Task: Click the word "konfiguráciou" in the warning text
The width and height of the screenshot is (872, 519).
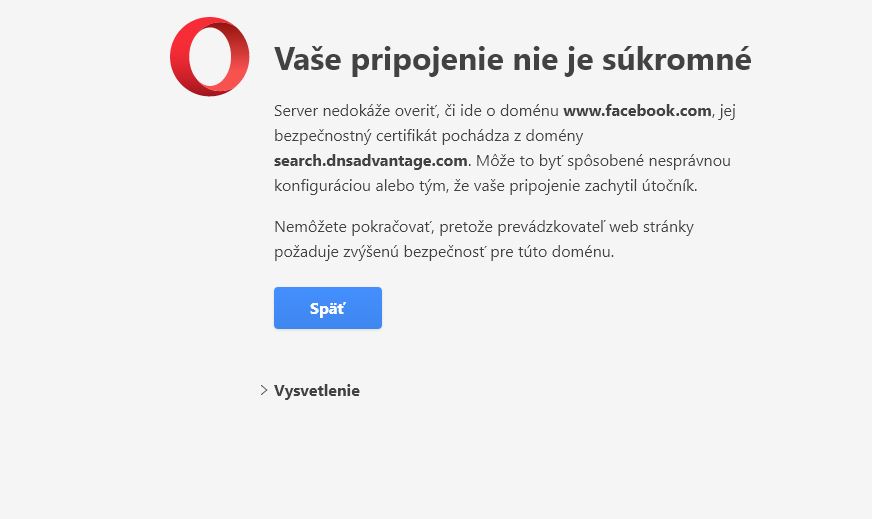Action: pos(322,185)
